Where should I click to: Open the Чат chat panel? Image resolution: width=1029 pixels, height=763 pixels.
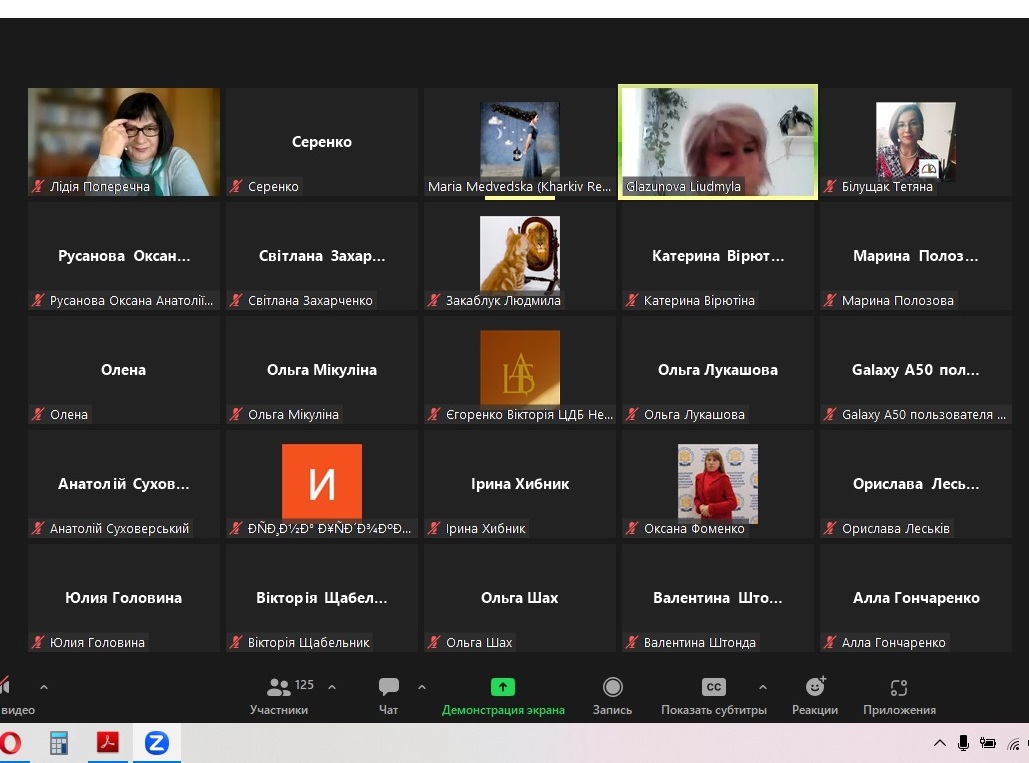388,694
